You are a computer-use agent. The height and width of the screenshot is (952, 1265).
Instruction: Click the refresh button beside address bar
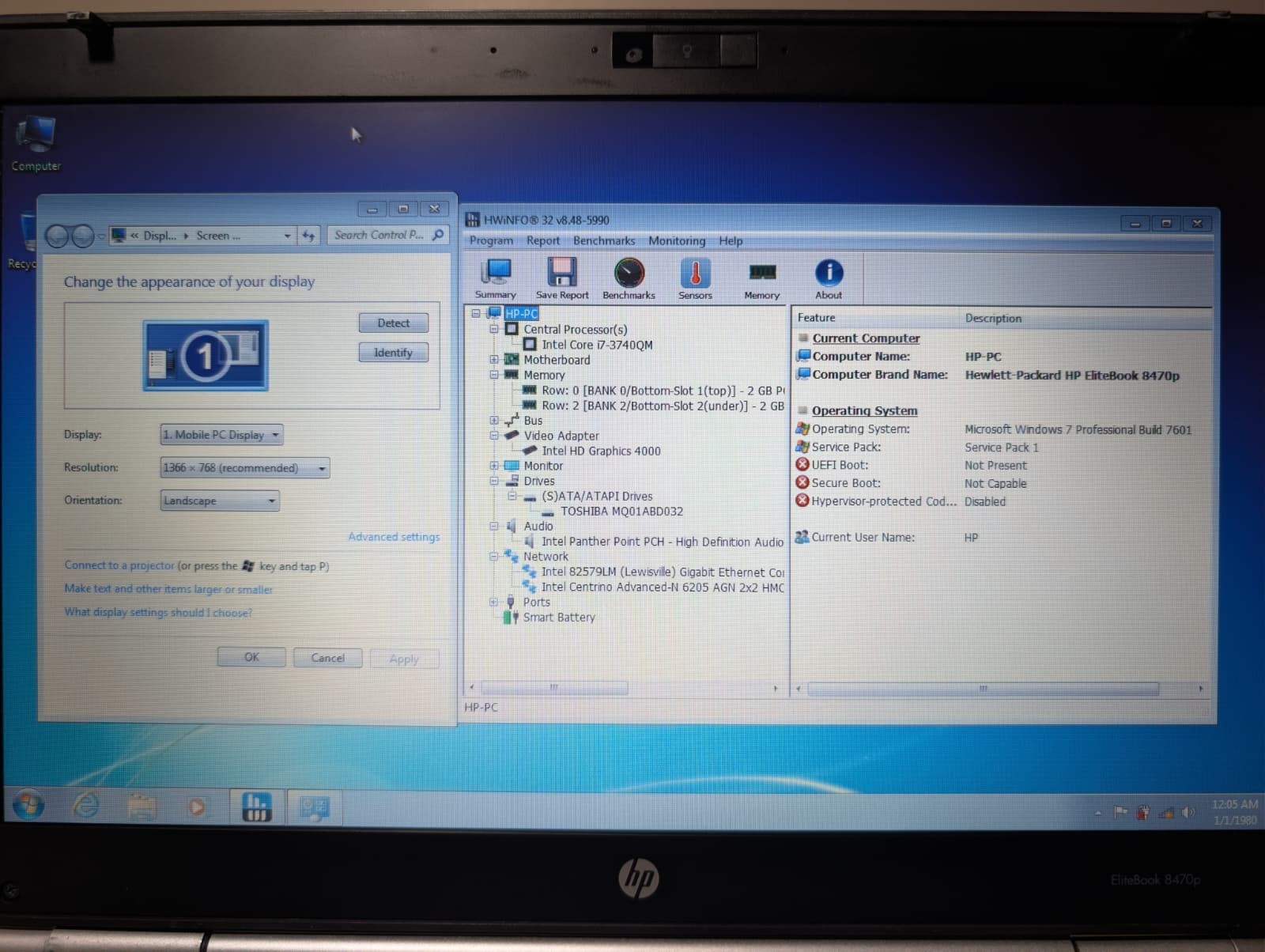coord(308,236)
